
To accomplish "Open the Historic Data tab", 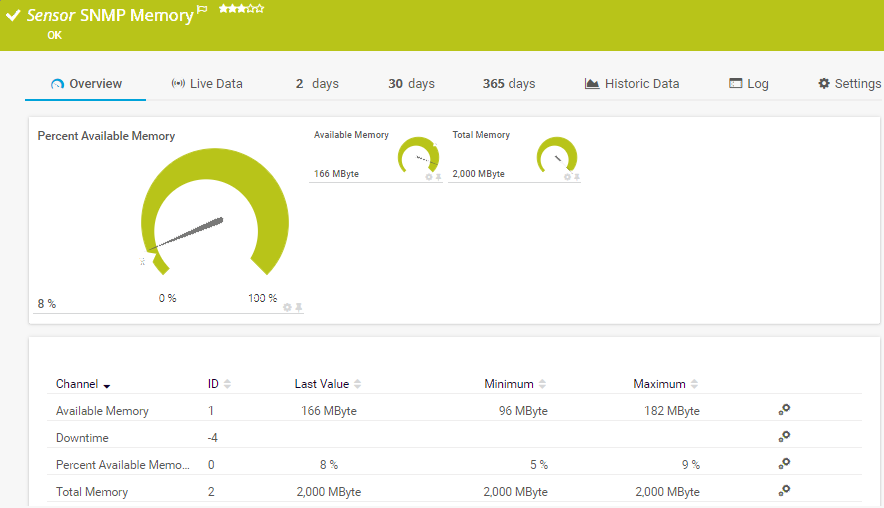I will 632,84.
